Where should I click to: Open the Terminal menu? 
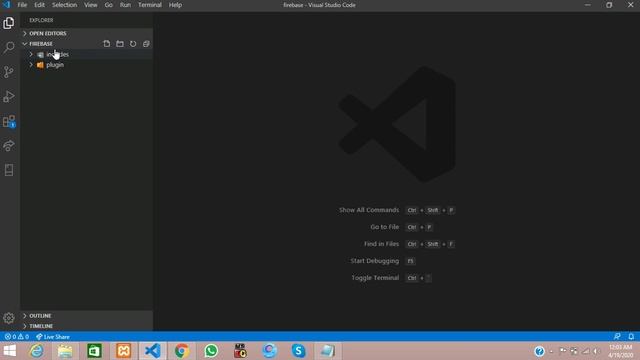(150, 5)
